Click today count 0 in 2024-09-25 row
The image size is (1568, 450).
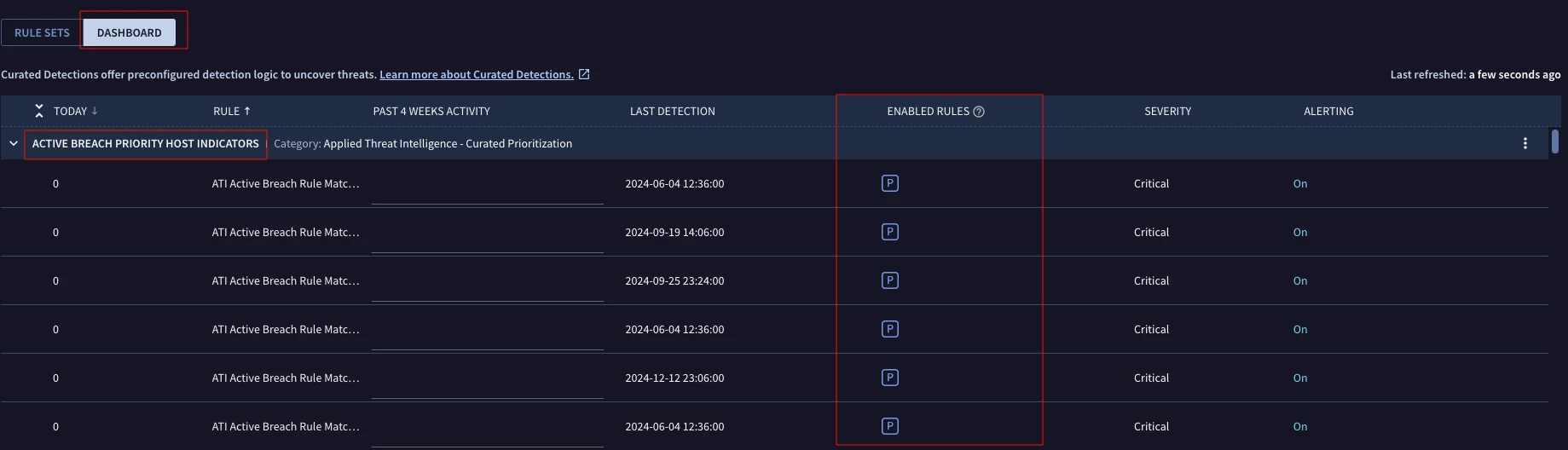click(55, 280)
